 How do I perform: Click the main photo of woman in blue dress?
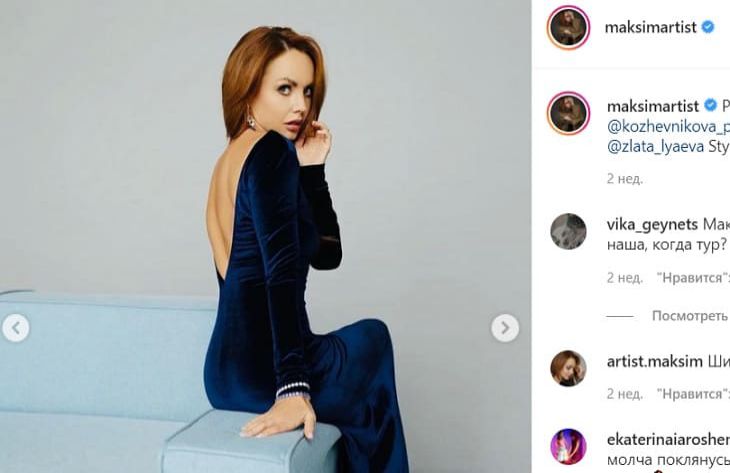(265, 236)
